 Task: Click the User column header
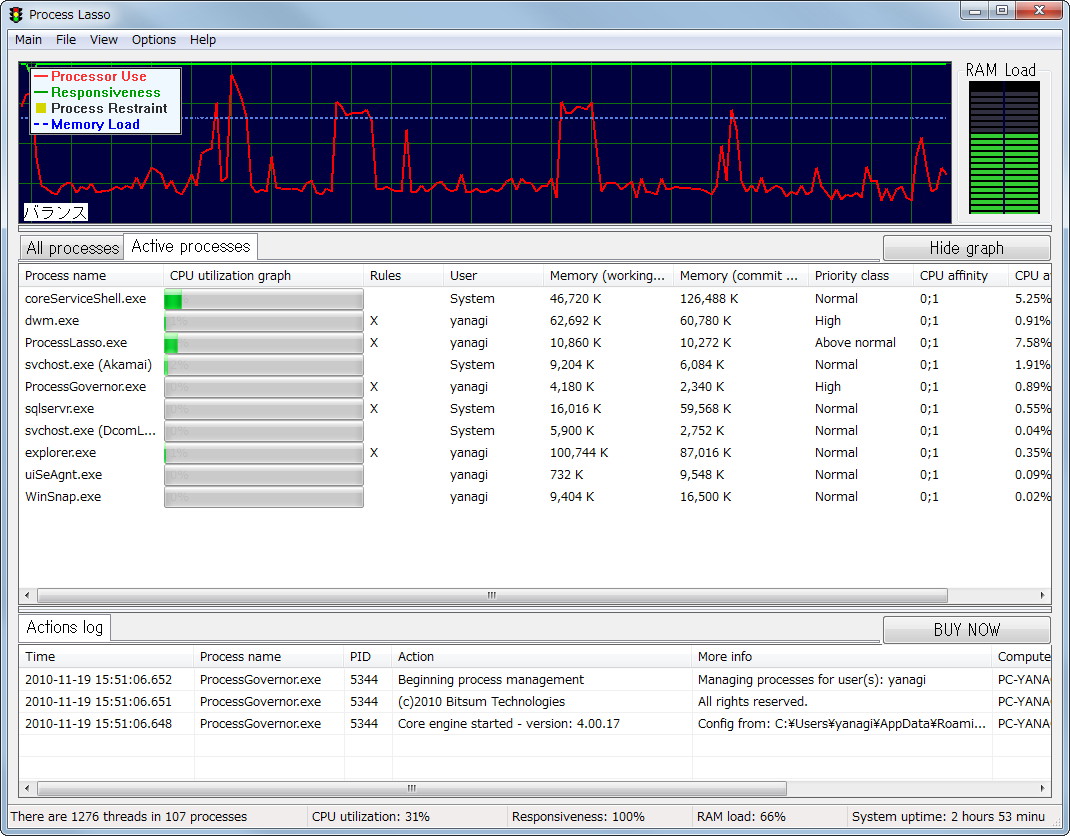493,276
